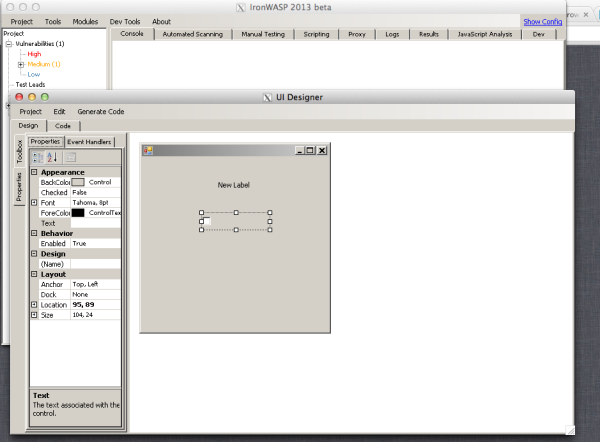Click the Font value Tahoma, 8pt

[96, 202]
